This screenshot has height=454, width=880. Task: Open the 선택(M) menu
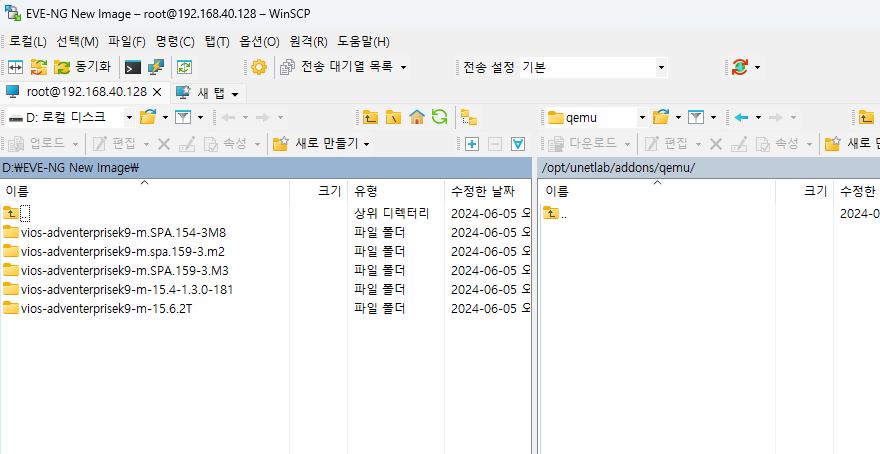tap(77, 42)
